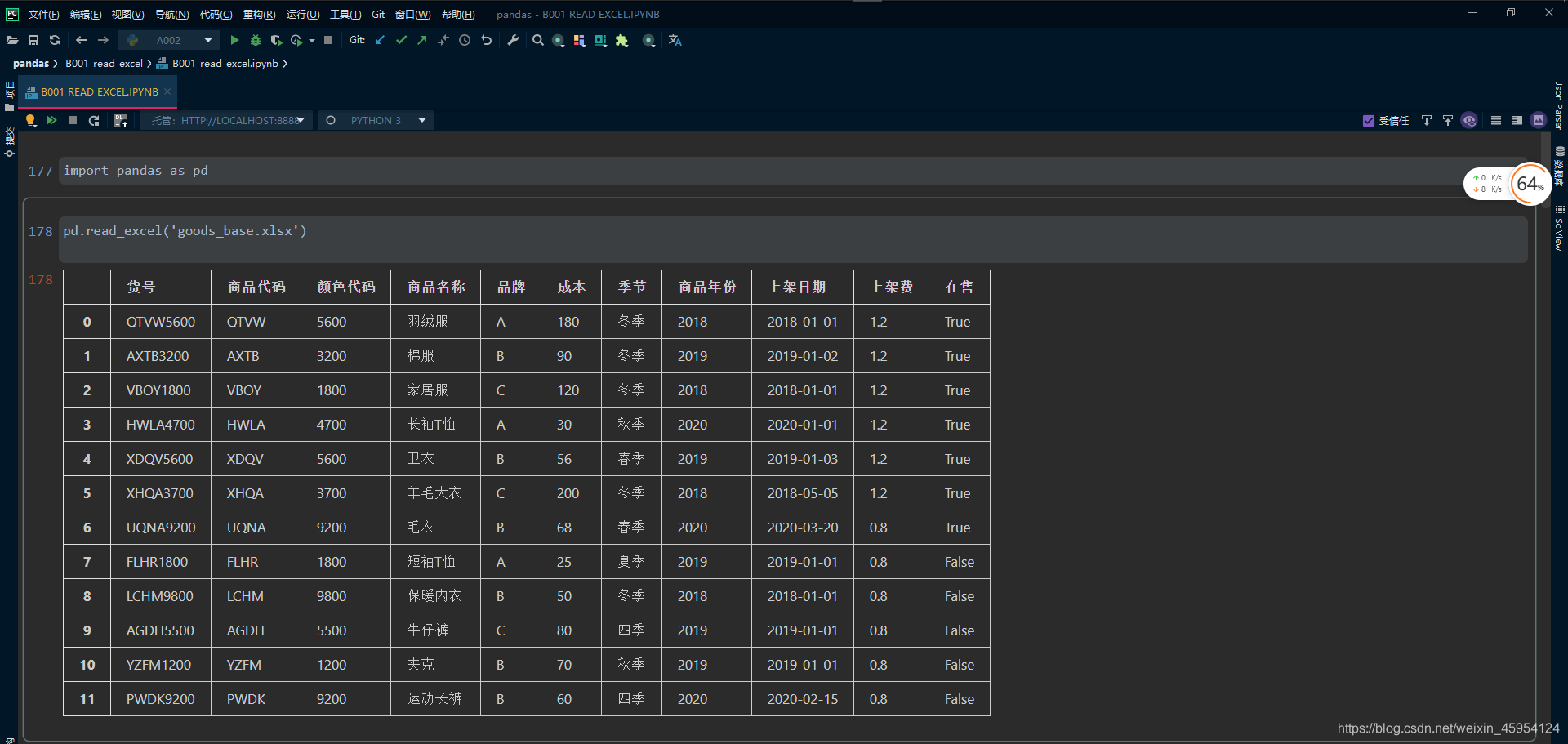This screenshot has height=744, width=1568.
Task: Close the B001 READ EXCEL.IPYNB tab
Action: pyautogui.click(x=167, y=91)
